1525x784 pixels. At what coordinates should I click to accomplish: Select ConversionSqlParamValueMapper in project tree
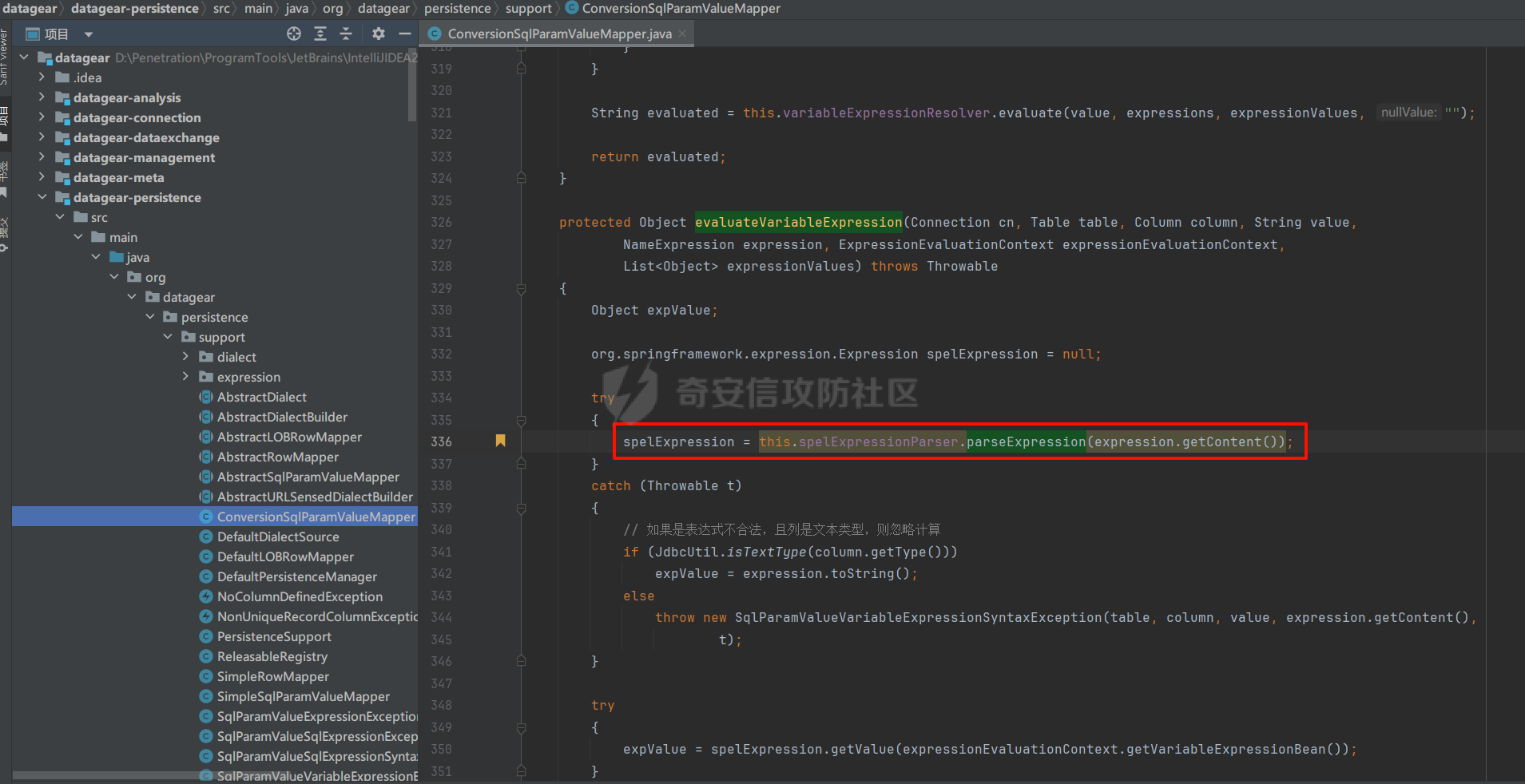316,517
